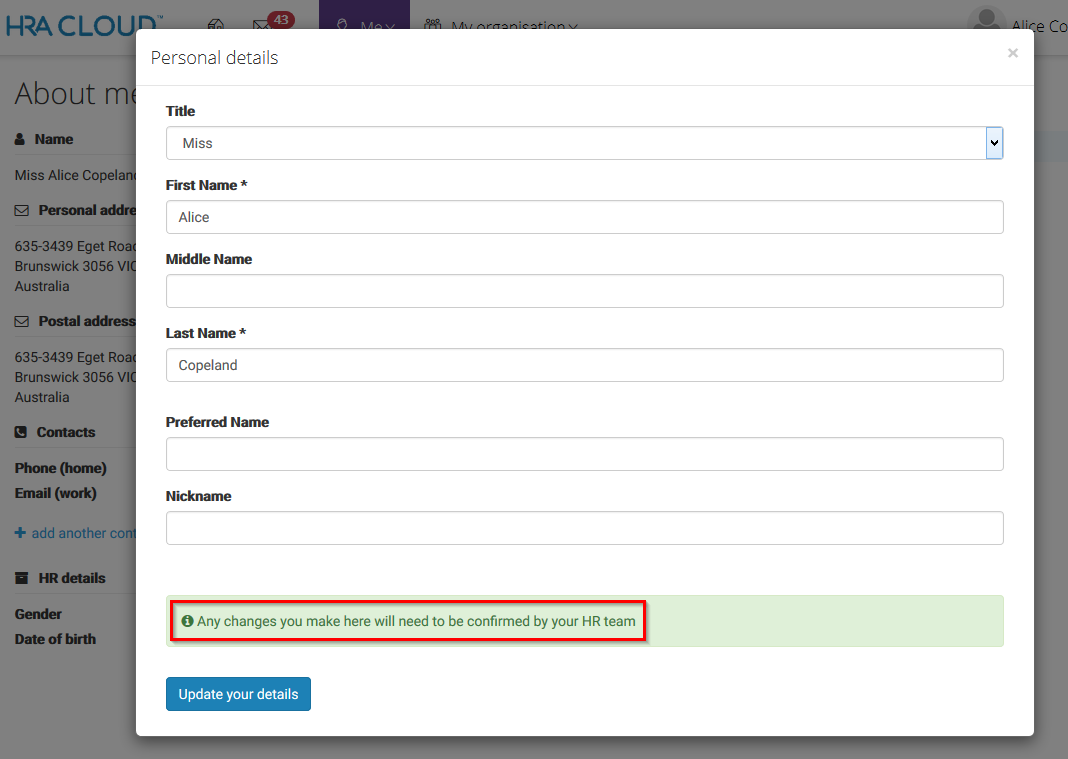Click the Contacts phone icon
Screen dimensions: 1068x759
(21, 432)
